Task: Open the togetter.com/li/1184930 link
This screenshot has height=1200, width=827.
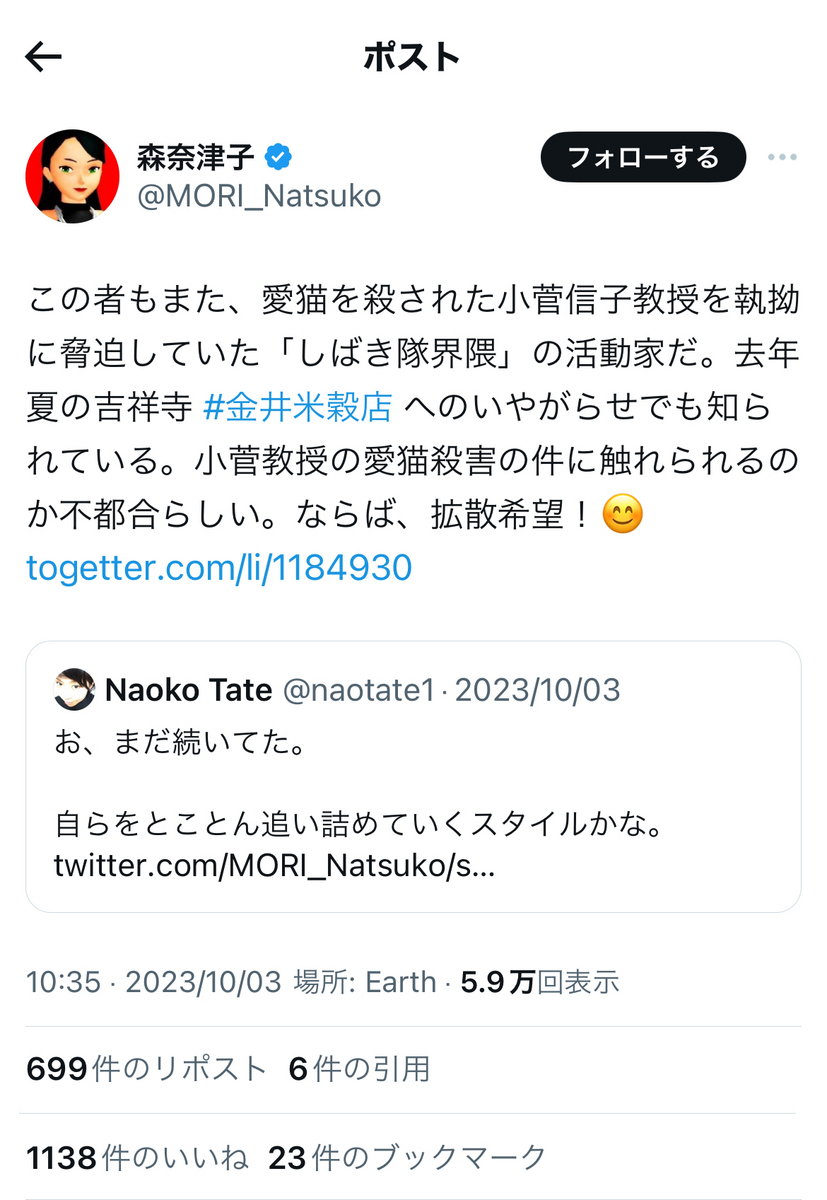Action: coord(219,568)
